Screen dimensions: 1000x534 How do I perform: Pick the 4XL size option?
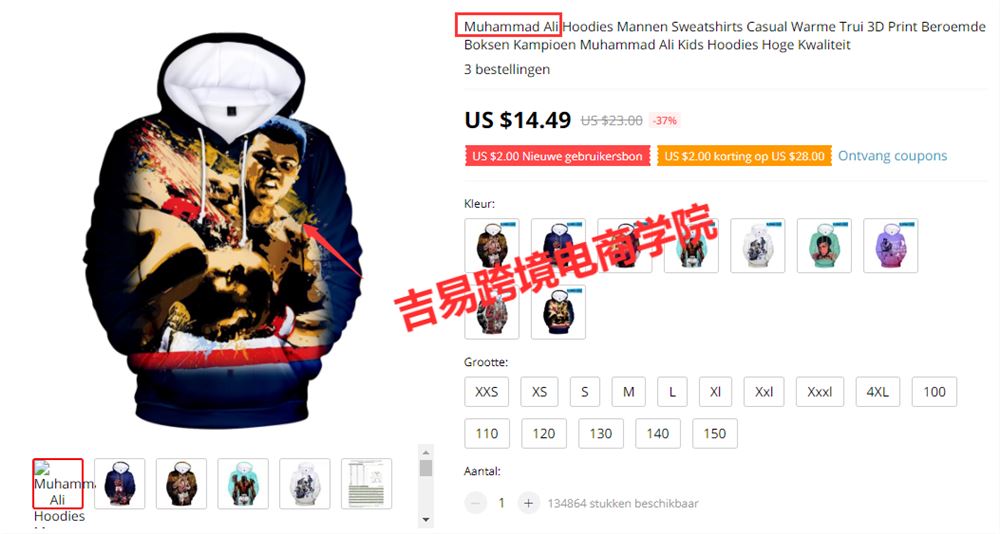(878, 392)
